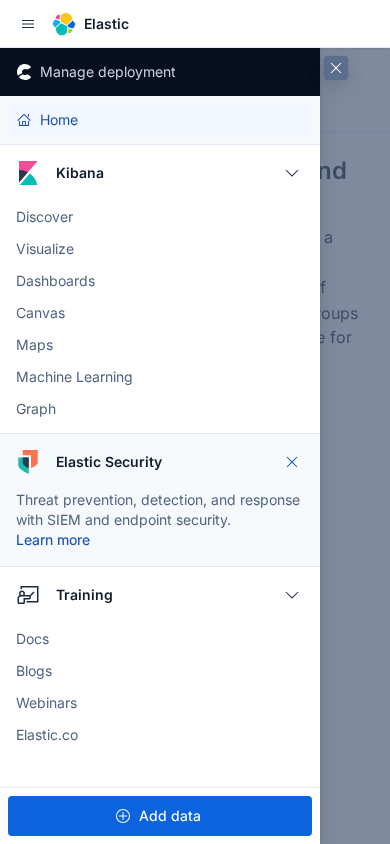Click the Elastic Security shield logo
The image size is (390, 844).
28,462
